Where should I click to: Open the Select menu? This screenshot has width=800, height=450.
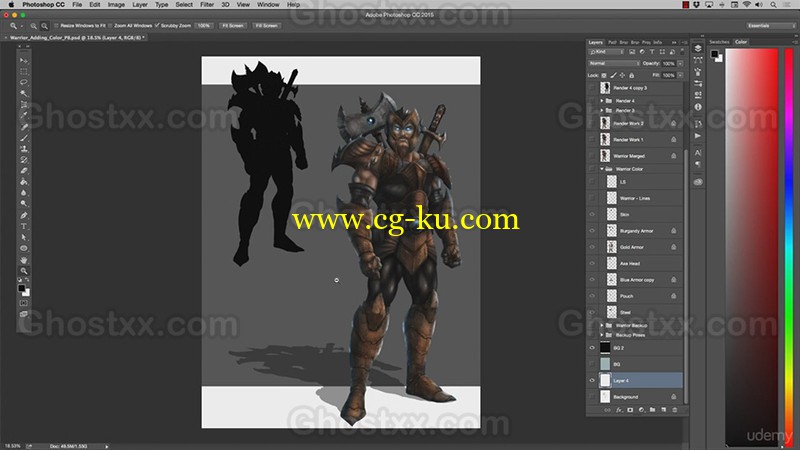pos(184,5)
